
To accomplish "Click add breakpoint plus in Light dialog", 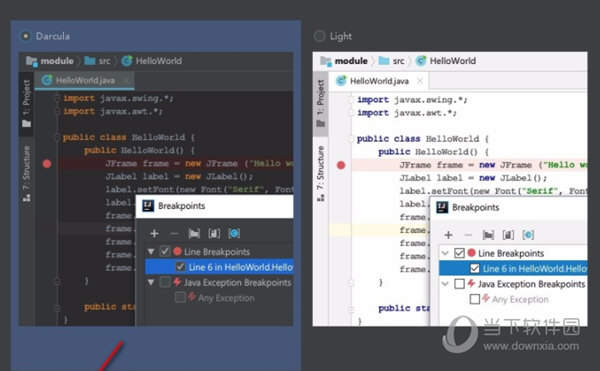I will pyautogui.click(x=448, y=235).
